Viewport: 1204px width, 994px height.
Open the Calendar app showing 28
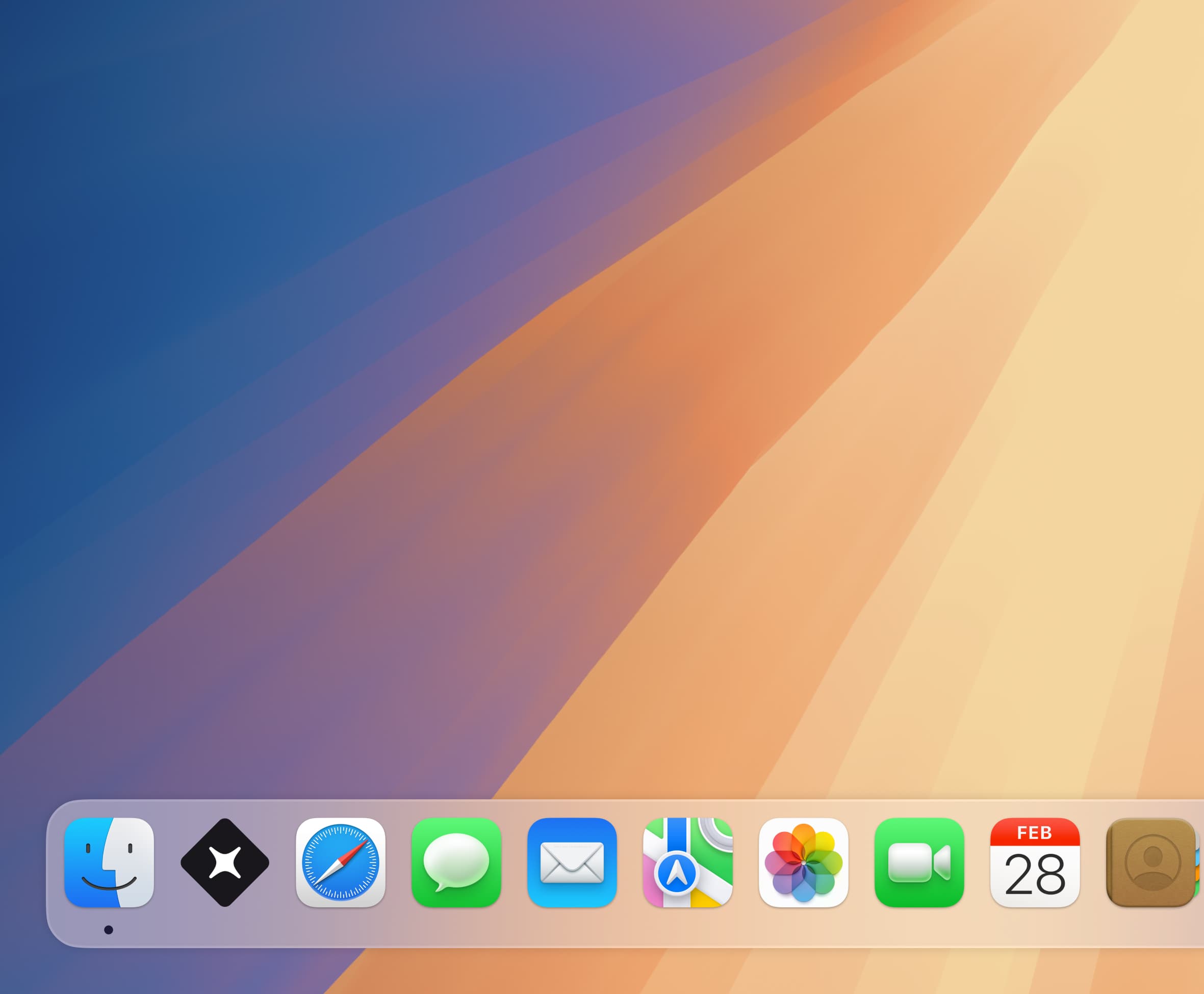click(1035, 862)
